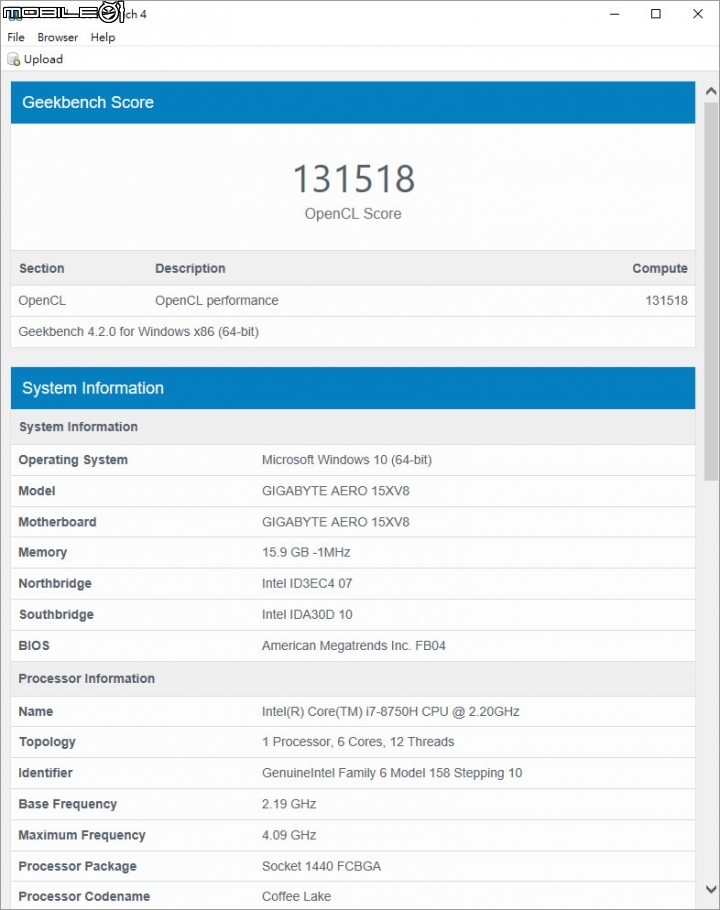Close the Geekbench 4 window
This screenshot has width=720, height=910.
697,14
